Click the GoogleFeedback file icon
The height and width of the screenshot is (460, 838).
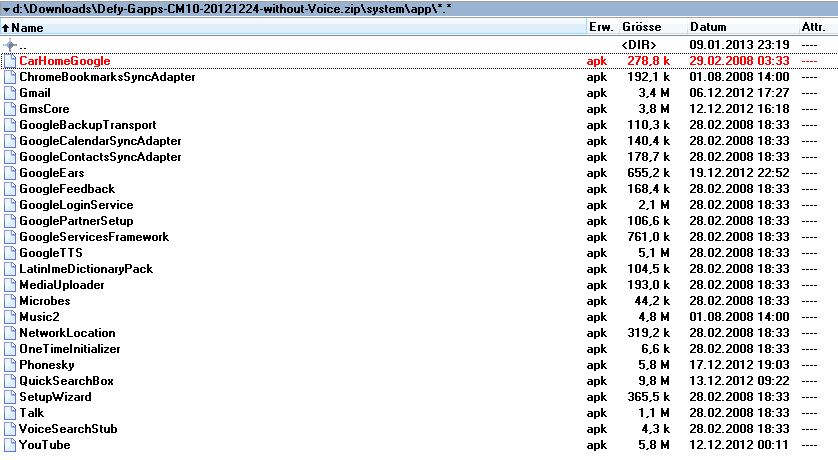click(10, 189)
